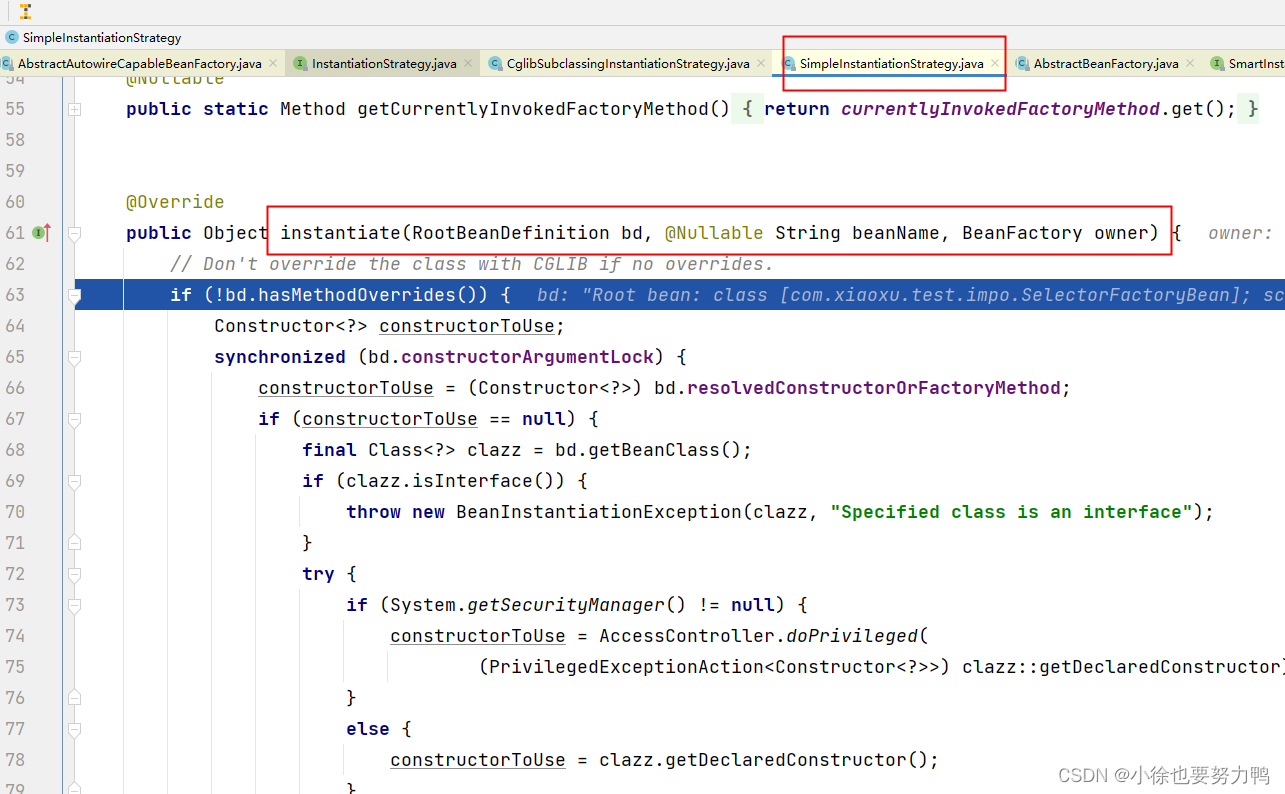This screenshot has height=794, width=1285.
Task: Click the @Override annotation on line 60
Action: [175, 202]
